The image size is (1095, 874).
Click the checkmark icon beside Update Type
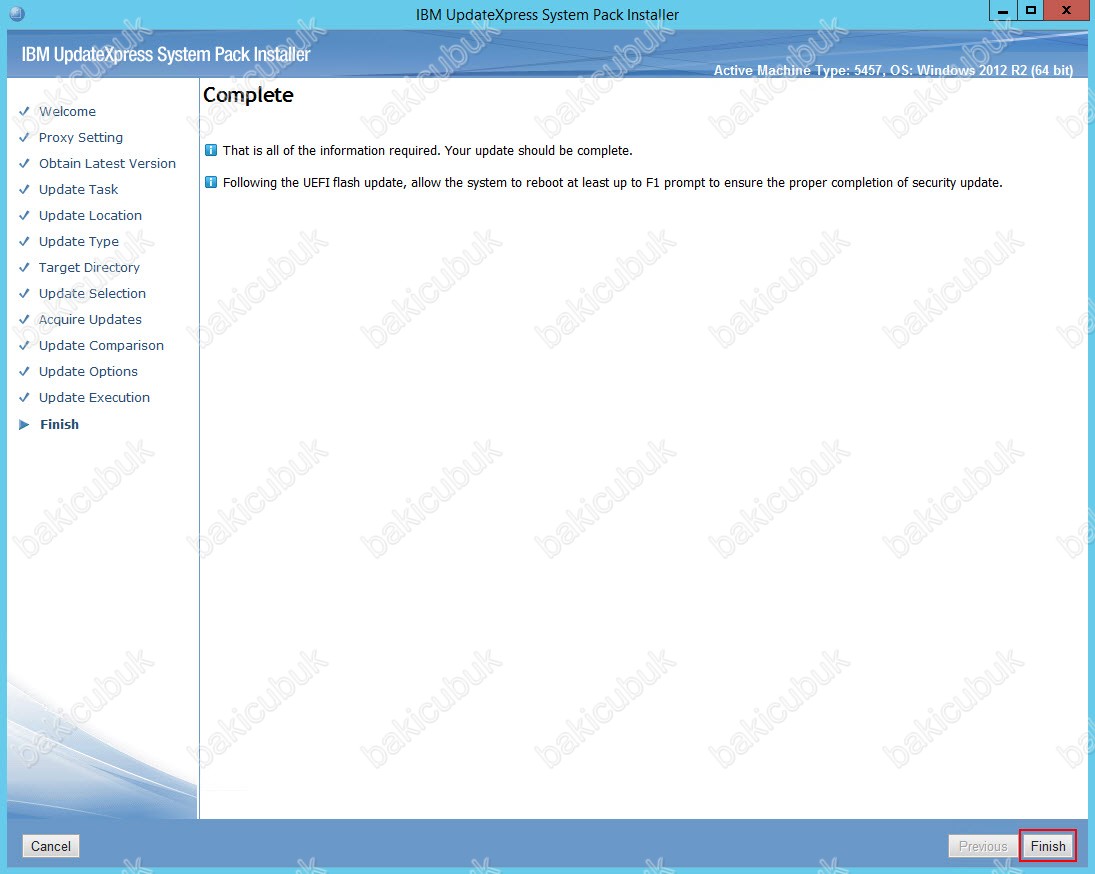coord(24,241)
